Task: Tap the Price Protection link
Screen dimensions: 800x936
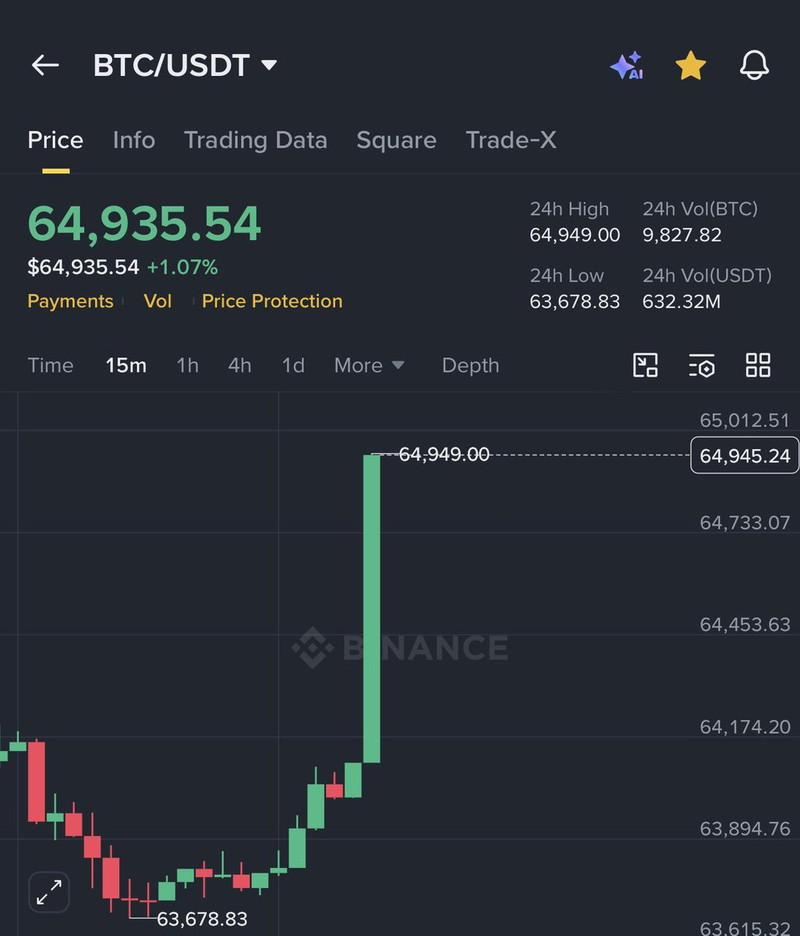Action: pos(272,301)
